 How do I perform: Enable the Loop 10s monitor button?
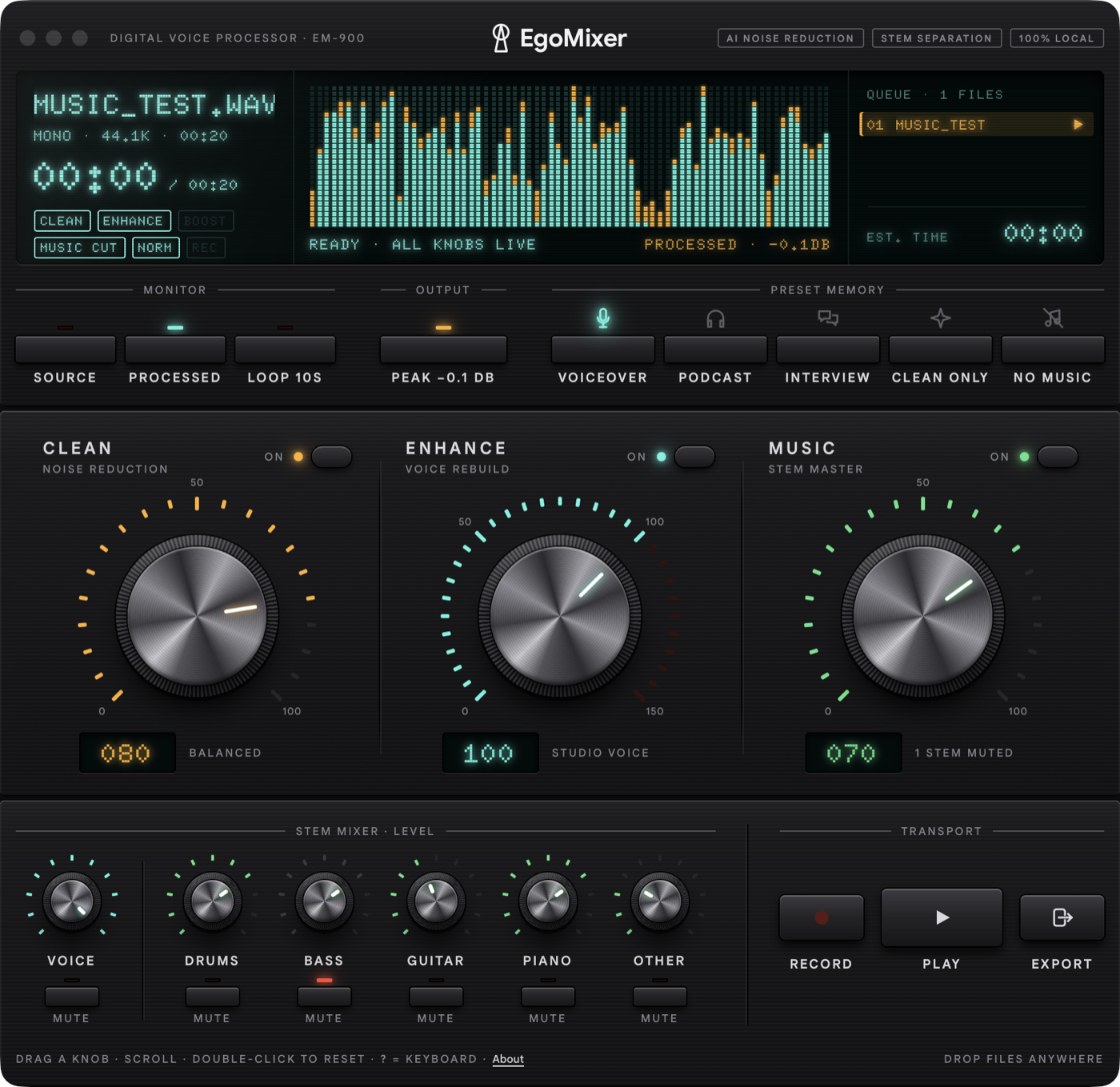[x=285, y=350]
